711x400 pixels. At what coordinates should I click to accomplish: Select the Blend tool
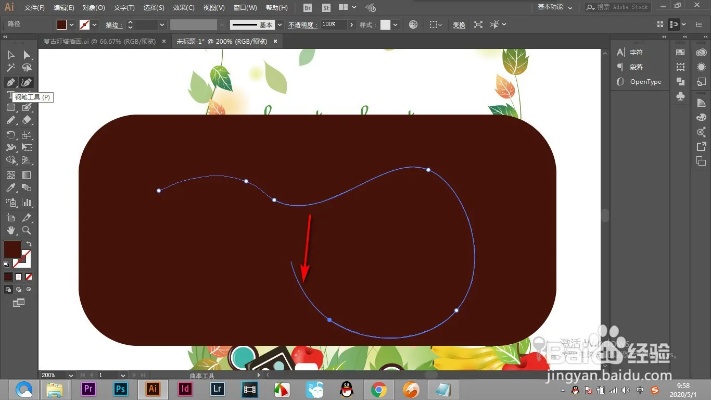[x=27, y=188]
